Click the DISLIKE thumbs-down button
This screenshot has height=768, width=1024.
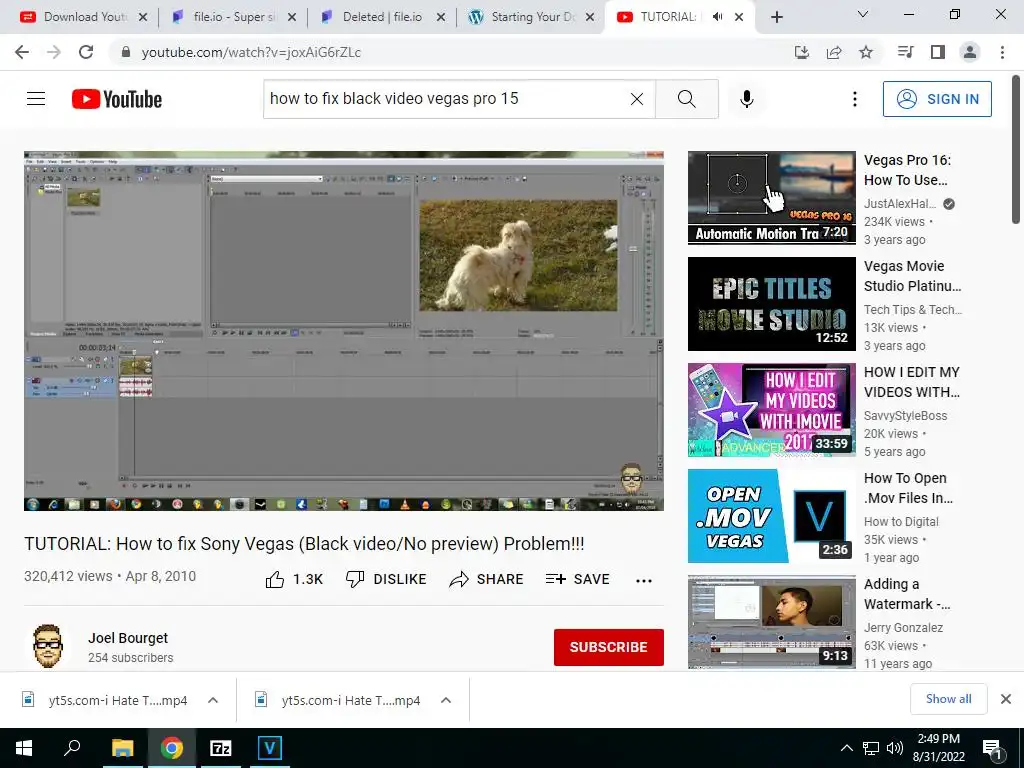[x=386, y=579]
